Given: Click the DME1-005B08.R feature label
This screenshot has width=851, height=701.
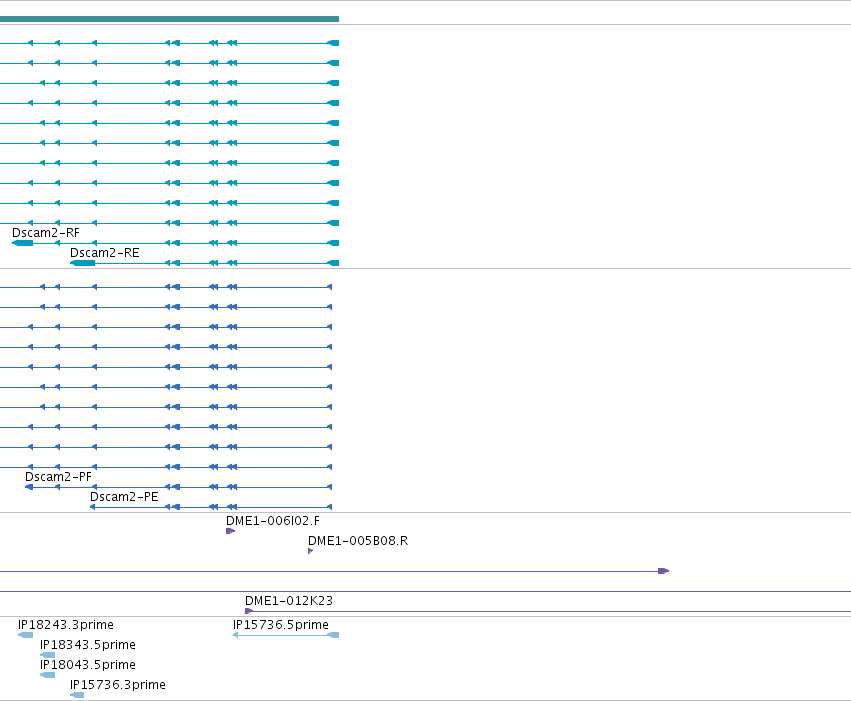Looking at the screenshot, I should click(x=358, y=541).
